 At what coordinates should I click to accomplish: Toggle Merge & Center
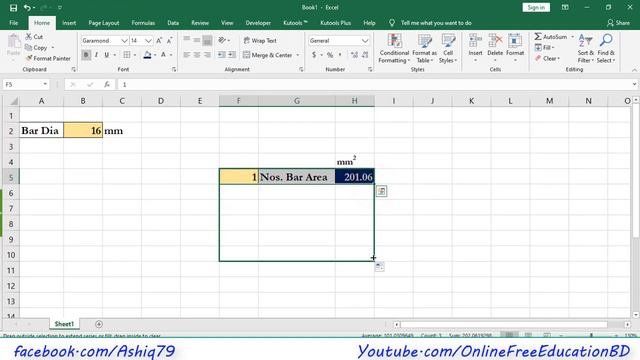pyautogui.click(x=268, y=55)
